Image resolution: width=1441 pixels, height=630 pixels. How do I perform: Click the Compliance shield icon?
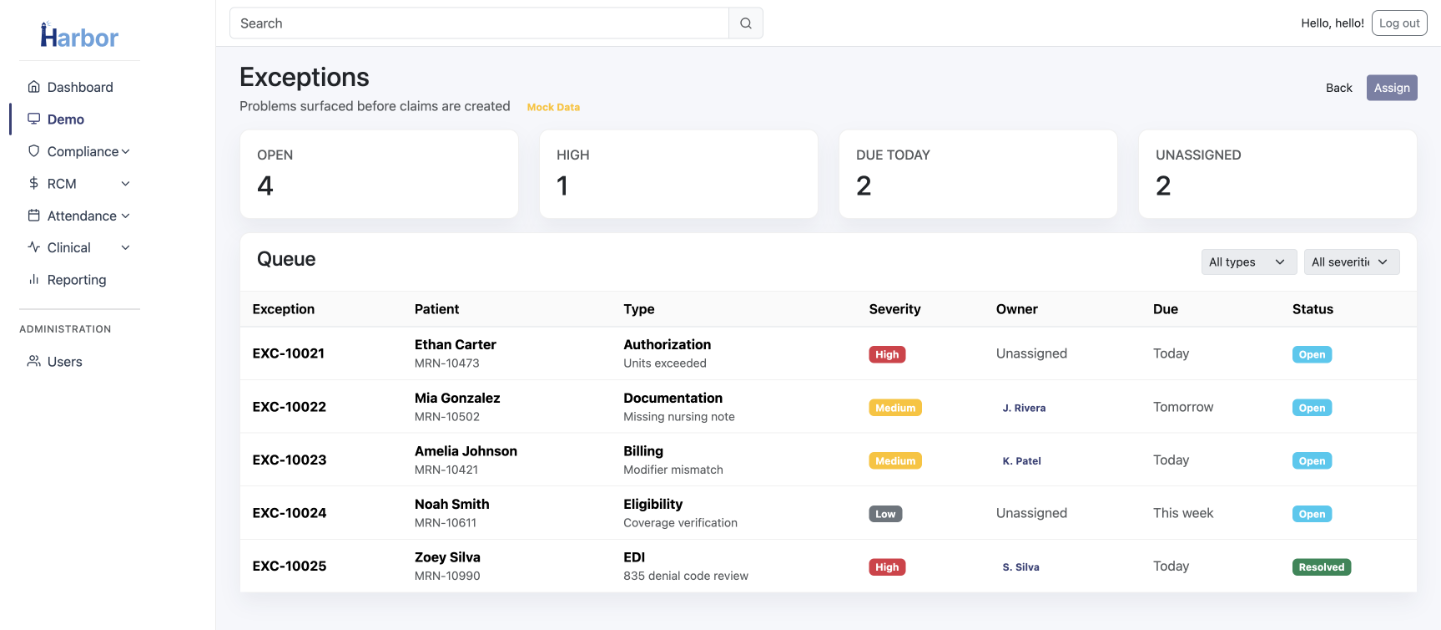pyautogui.click(x=35, y=151)
